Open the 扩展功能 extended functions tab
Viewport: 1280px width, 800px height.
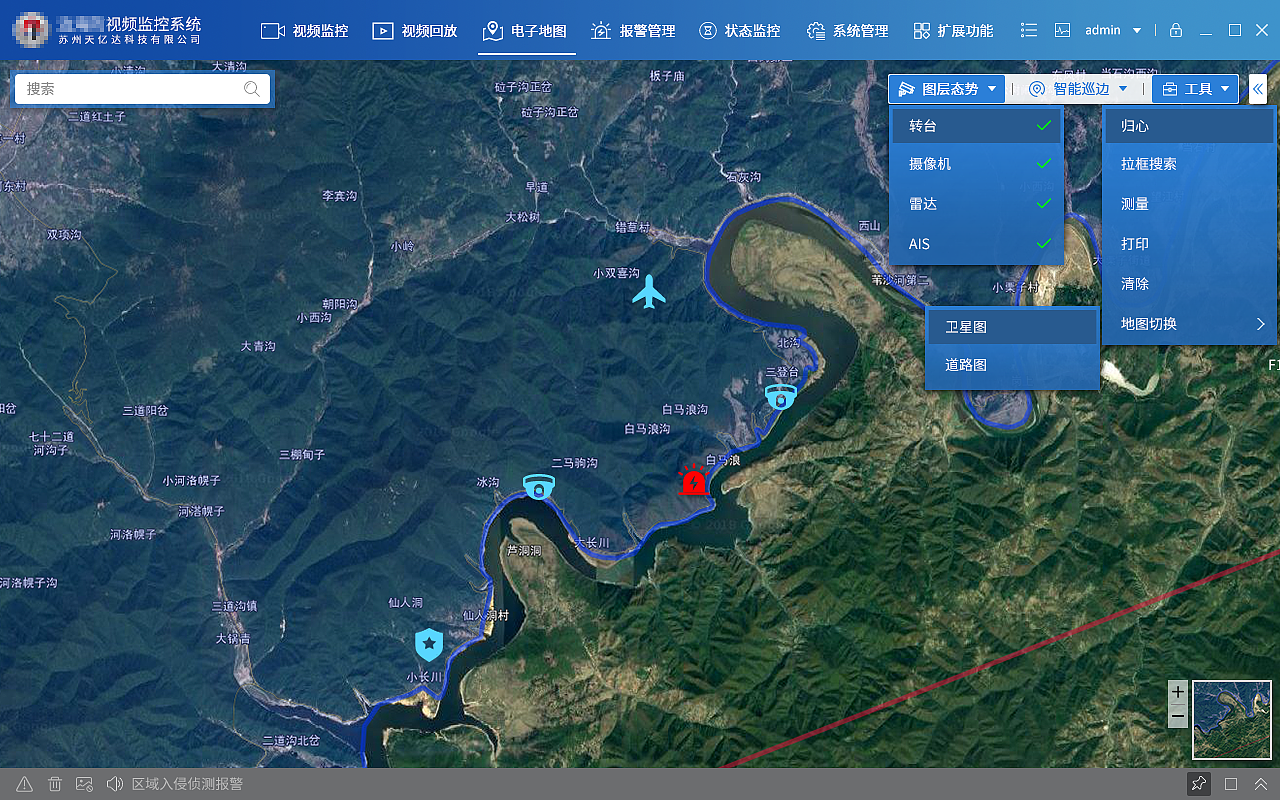(x=953, y=31)
